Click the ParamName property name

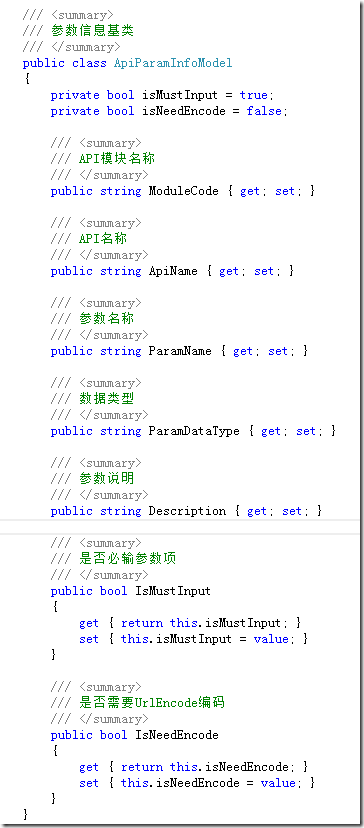pyautogui.click(x=180, y=351)
